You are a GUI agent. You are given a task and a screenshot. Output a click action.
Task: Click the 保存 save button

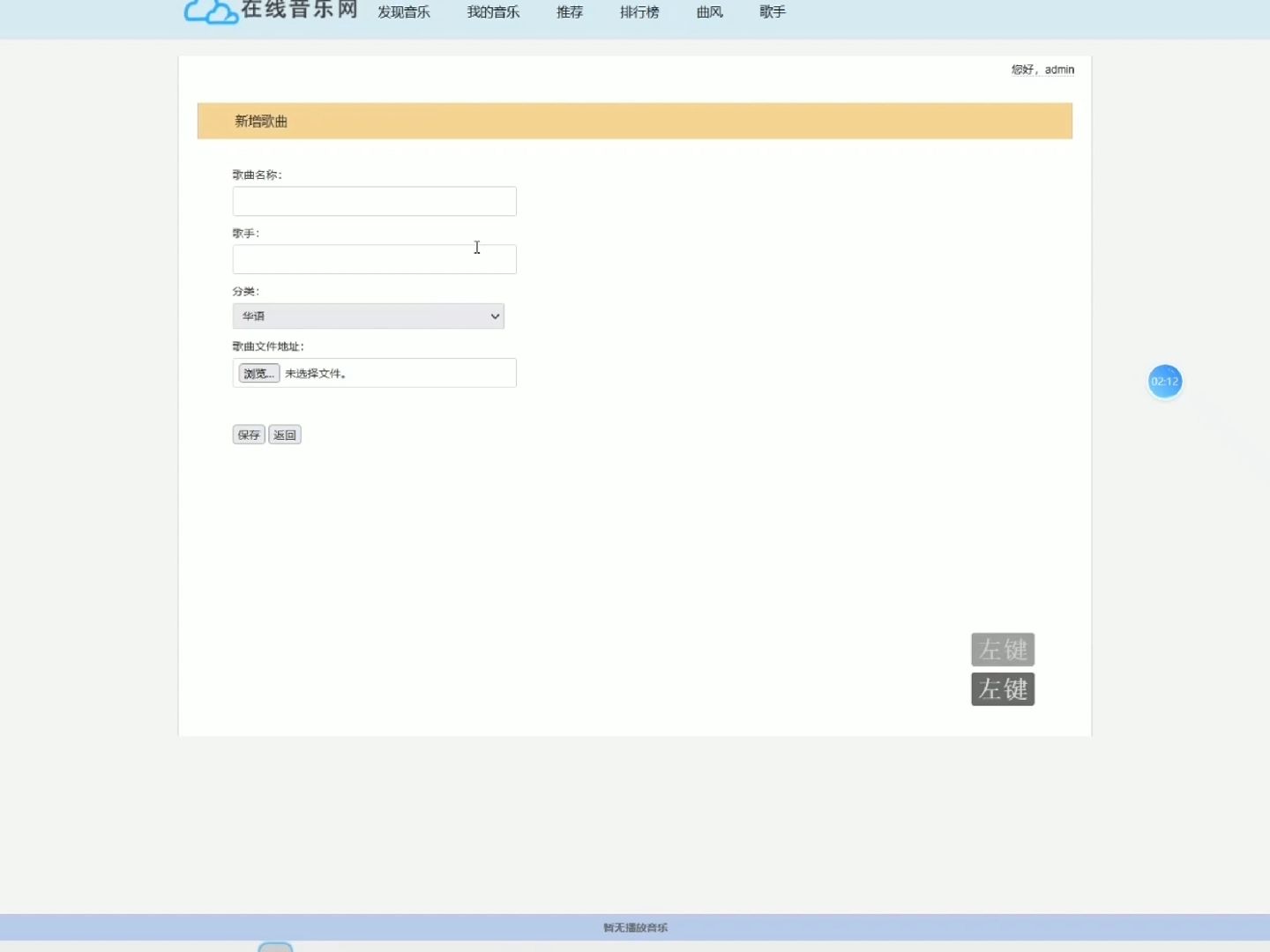249,435
